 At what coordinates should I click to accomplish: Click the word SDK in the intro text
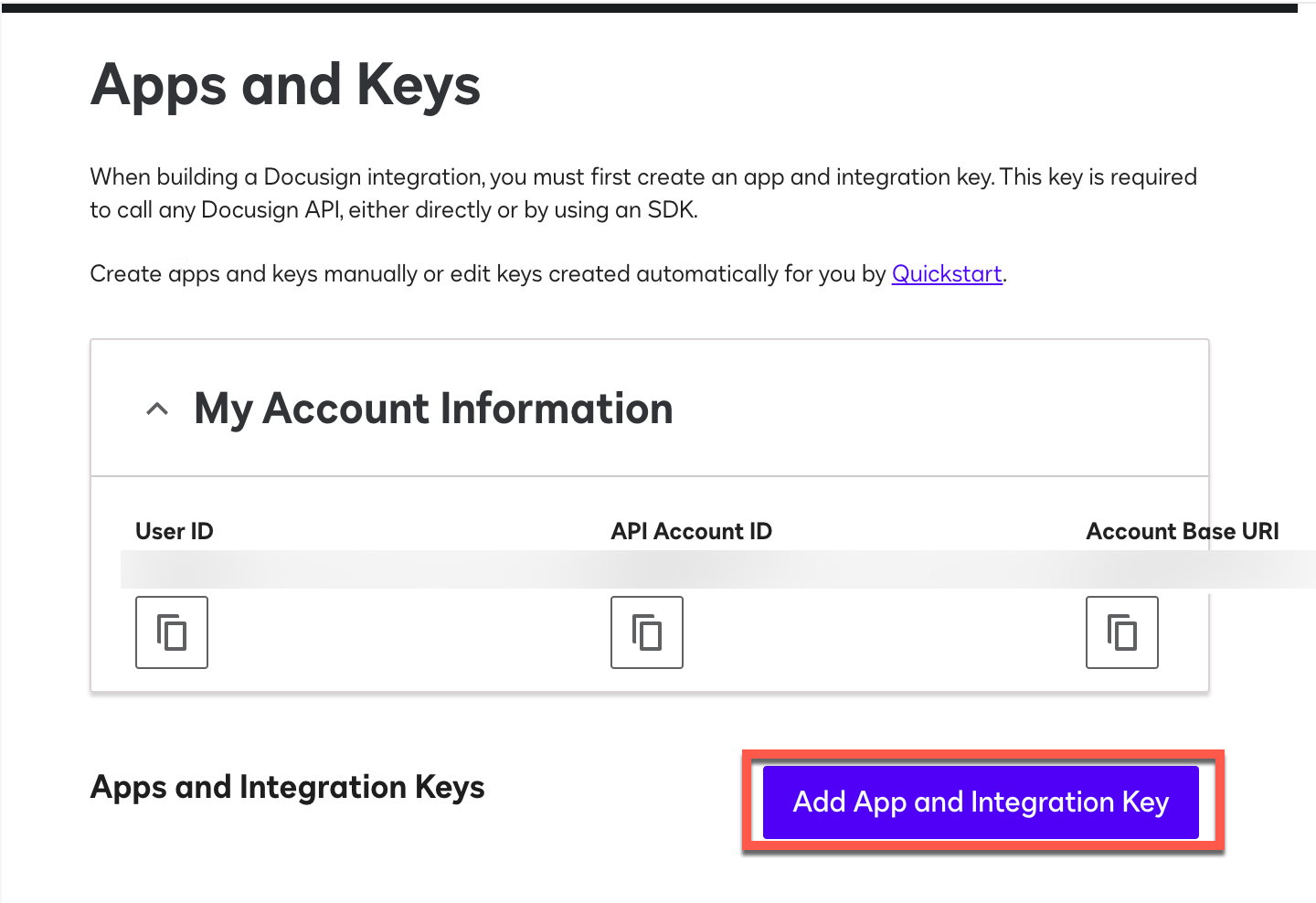[672, 210]
